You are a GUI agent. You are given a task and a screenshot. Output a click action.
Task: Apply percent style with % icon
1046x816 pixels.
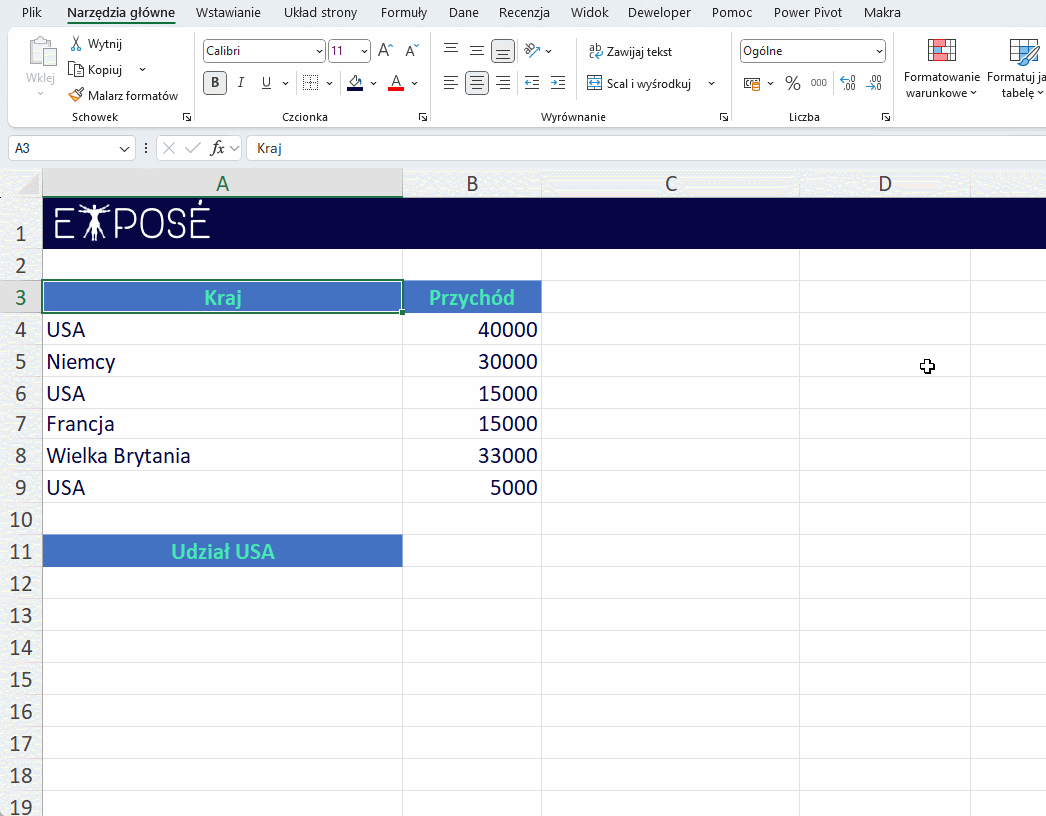tap(793, 83)
